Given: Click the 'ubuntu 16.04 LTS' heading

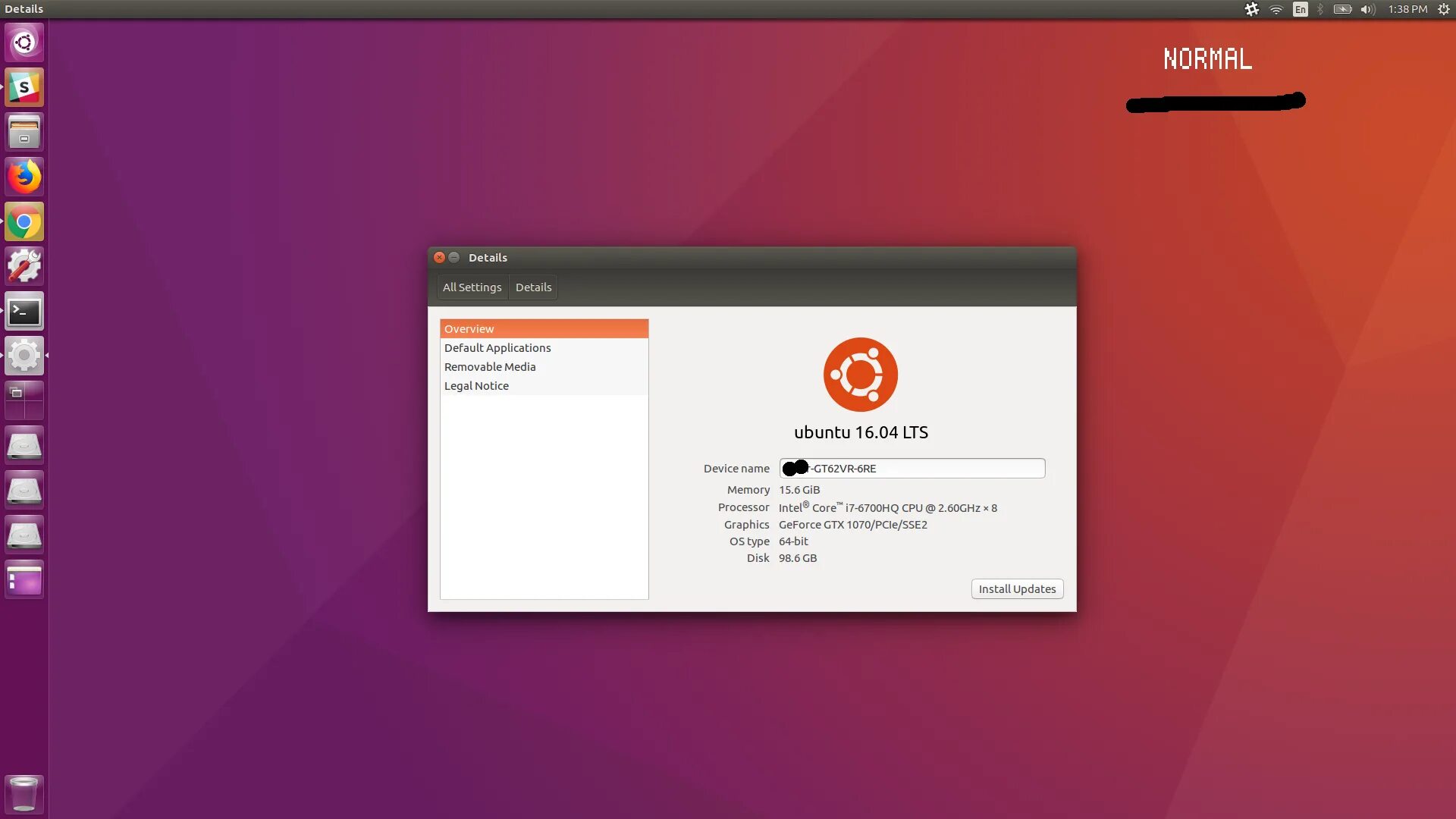Looking at the screenshot, I should (861, 432).
